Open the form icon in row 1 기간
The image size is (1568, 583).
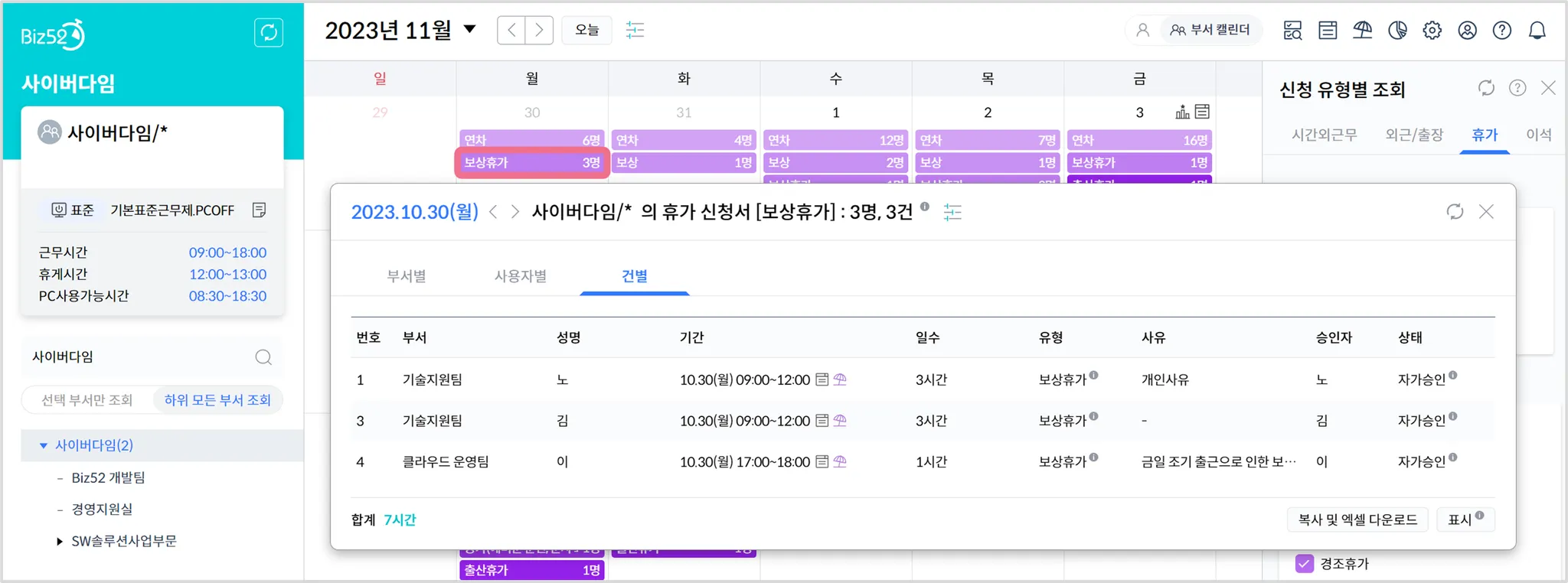pos(822,379)
